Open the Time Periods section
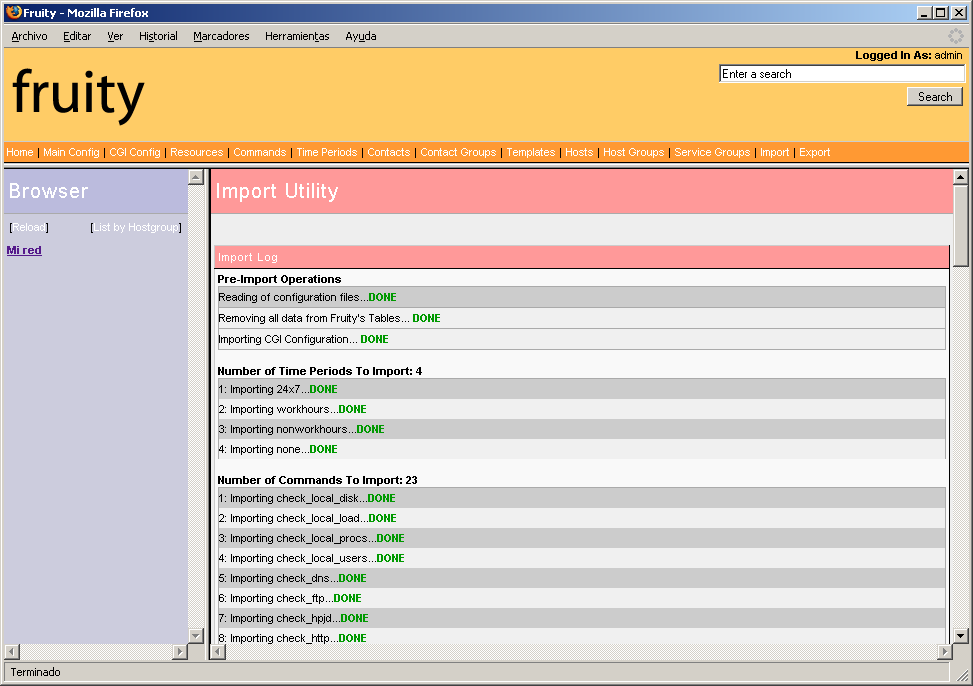The width and height of the screenshot is (973, 686). point(327,152)
